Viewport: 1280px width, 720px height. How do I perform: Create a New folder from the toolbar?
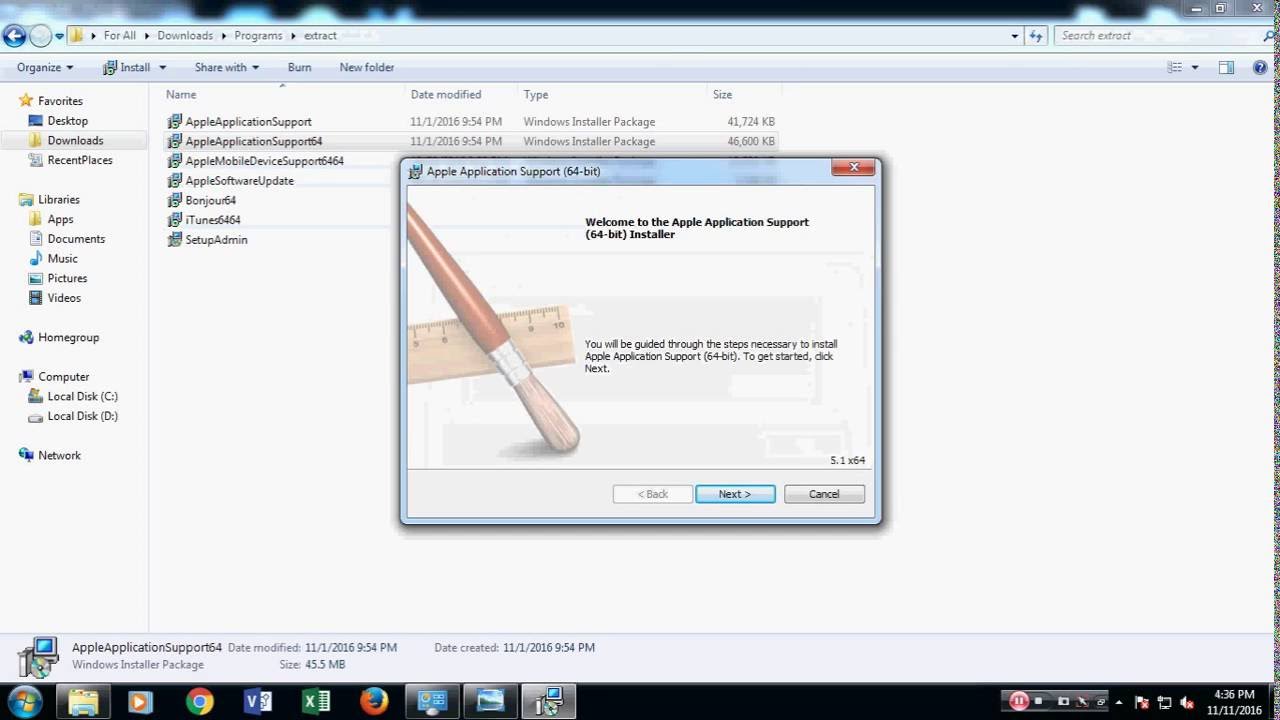tap(367, 67)
